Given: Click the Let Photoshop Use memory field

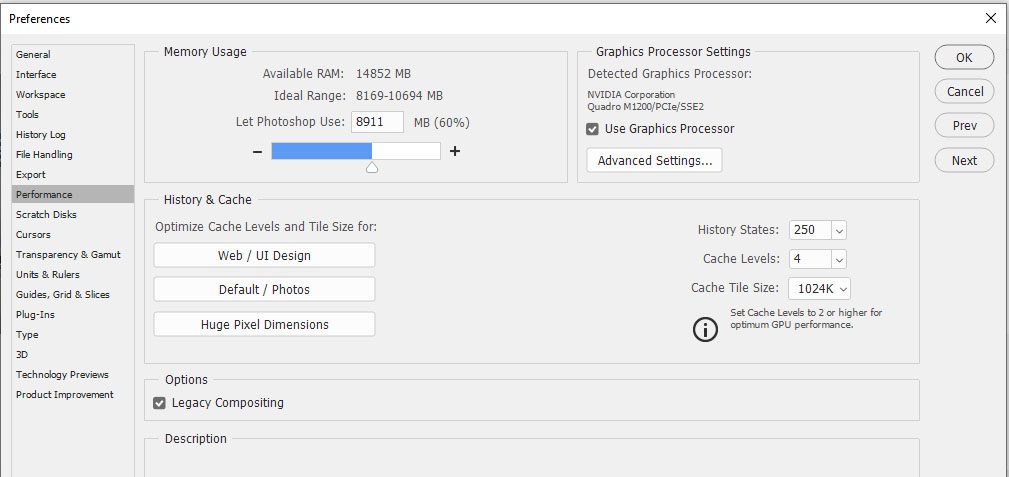Looking at the screenshot, I should click(378, 122).
